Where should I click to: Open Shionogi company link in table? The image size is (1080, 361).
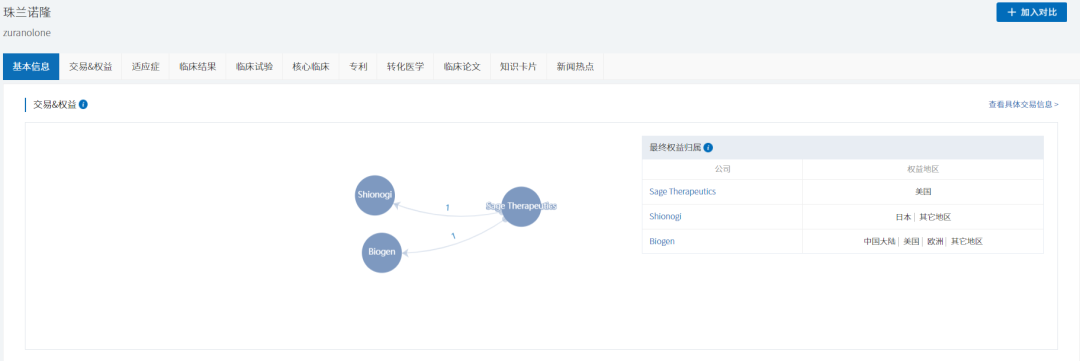pos(665,216)
